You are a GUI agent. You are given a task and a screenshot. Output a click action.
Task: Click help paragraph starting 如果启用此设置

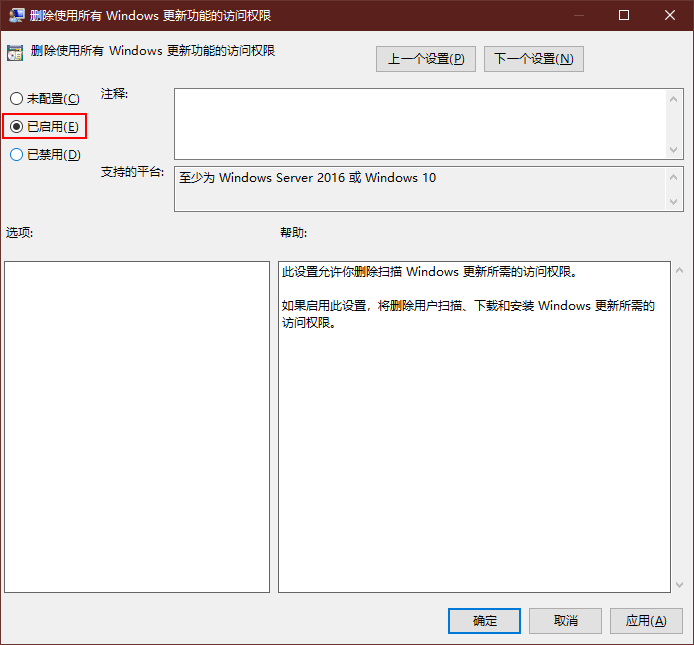pyautogui.click(x=468, y=314)
